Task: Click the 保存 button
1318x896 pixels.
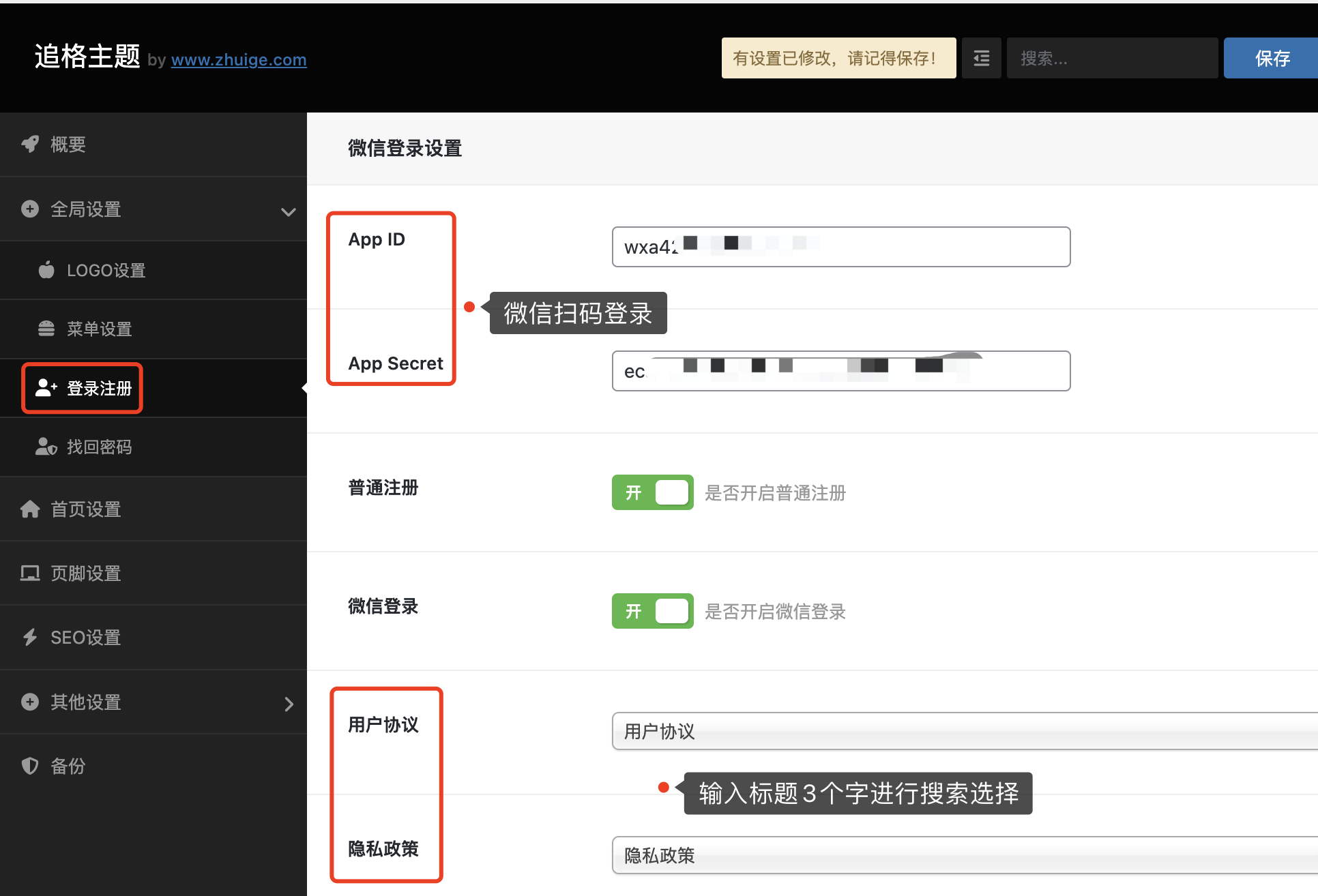Action: [x=1271, y=58]
